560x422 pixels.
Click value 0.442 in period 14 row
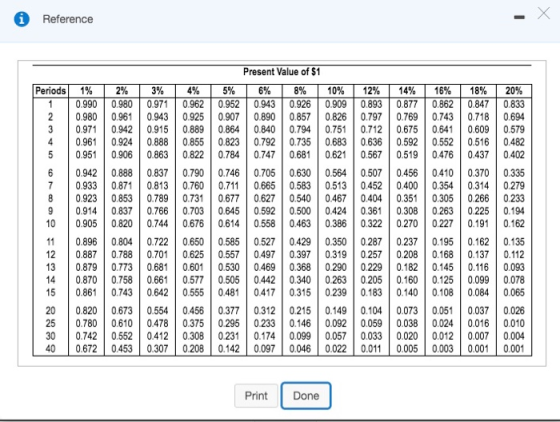(264, 280)
